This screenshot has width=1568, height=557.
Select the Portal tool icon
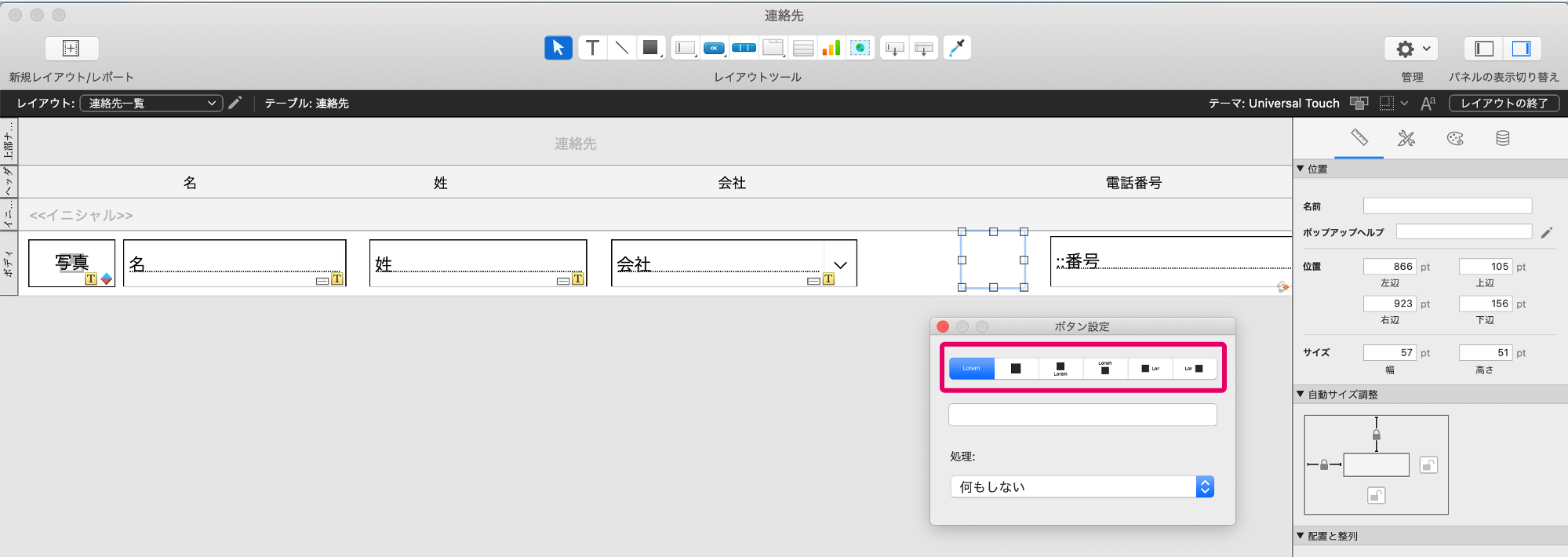tap(802, 48)
